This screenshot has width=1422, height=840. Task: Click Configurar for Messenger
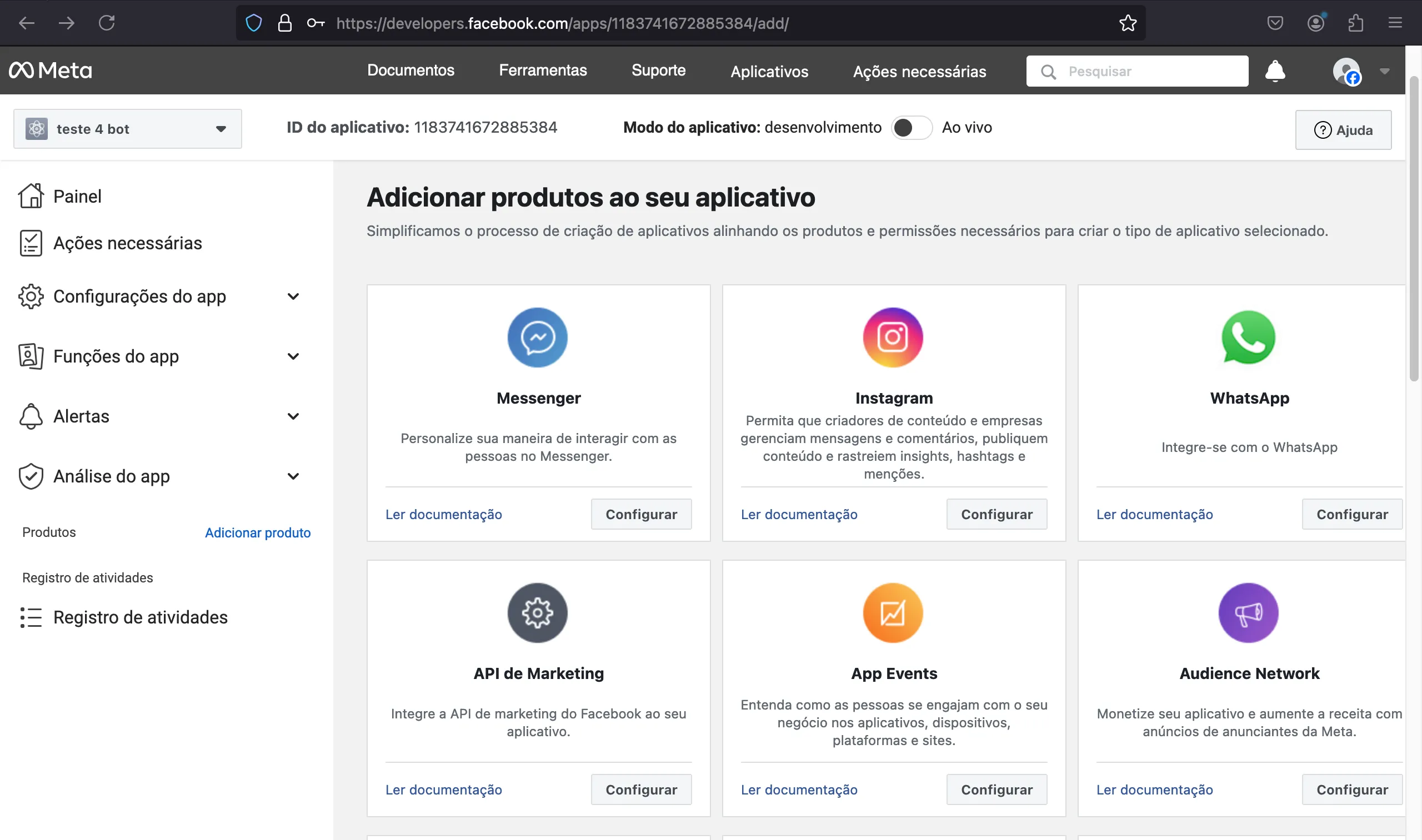641,514
